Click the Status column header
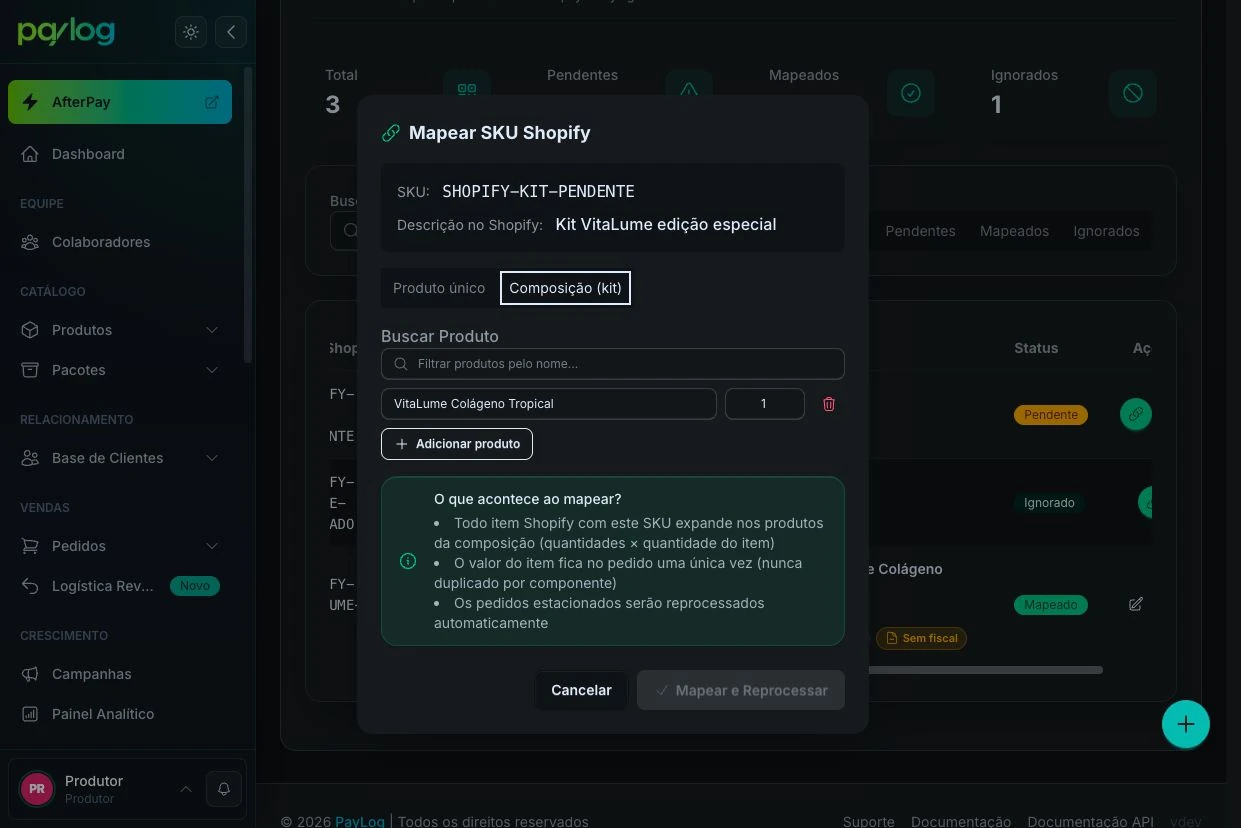Screen dimensions: 1241x828 coord(1036,348)
